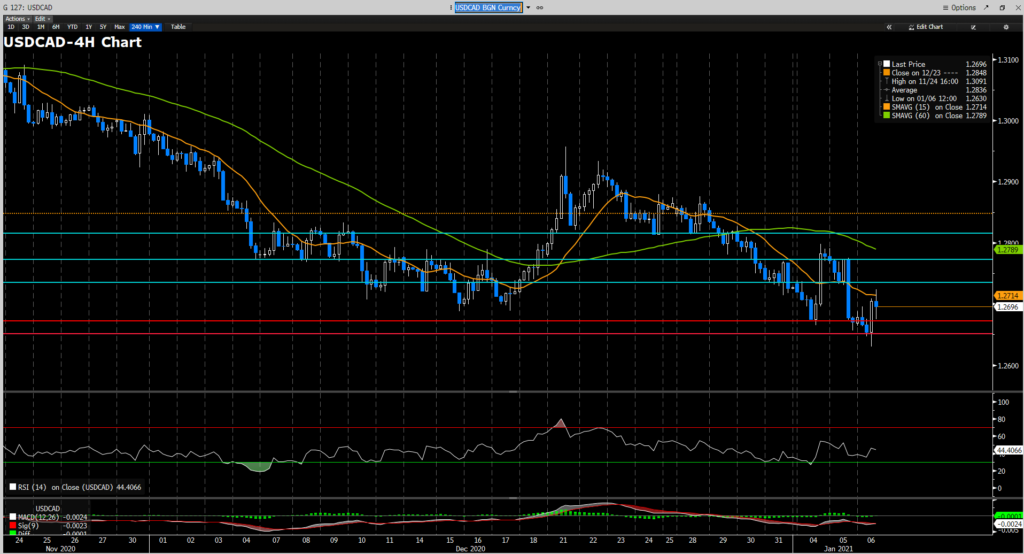Viewport: 1024px width, 554px height.
Task: Select the 1Y time range
Action: (89, 27)
